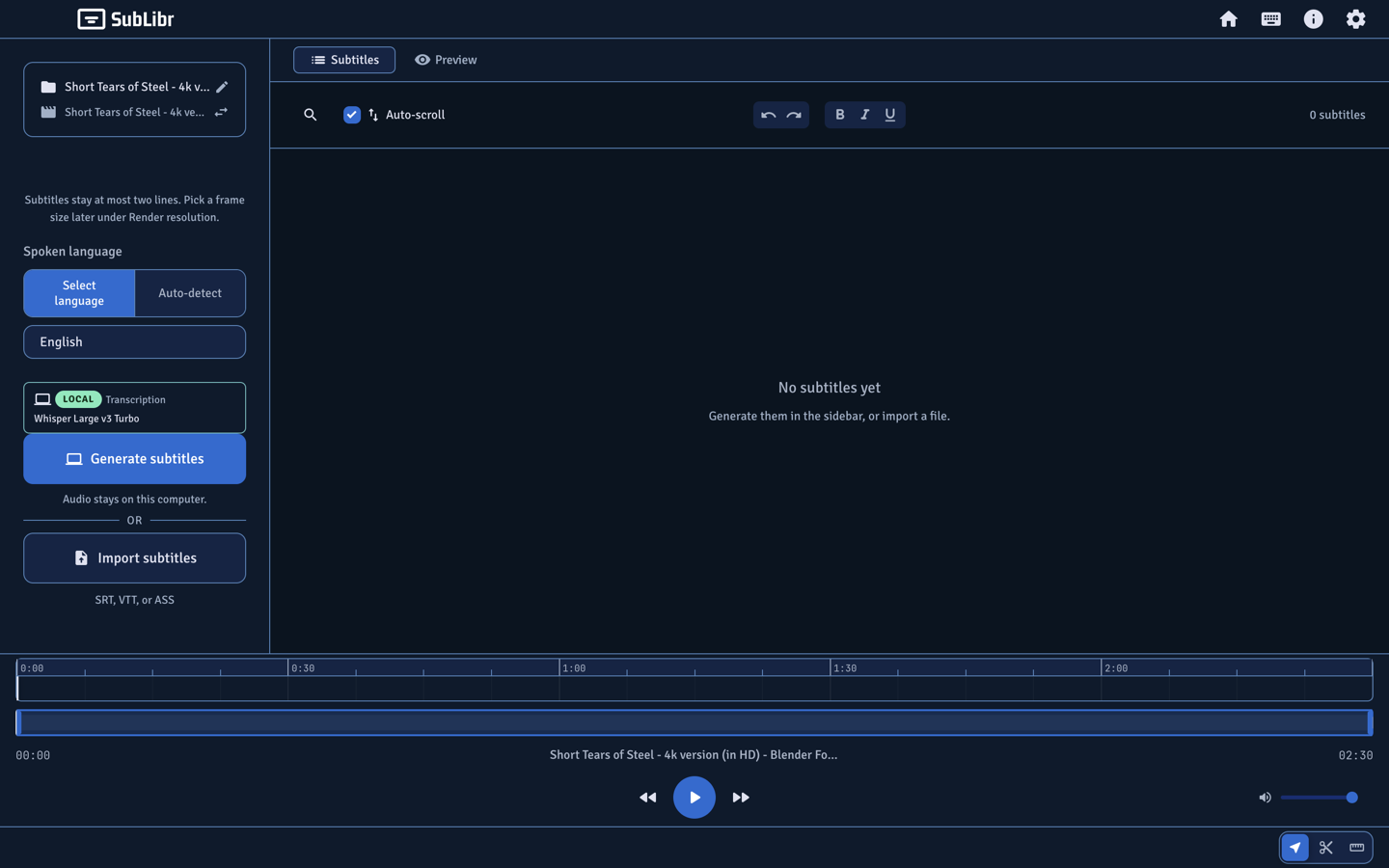This screenshot has height=868, width=1389.
Task: Open the English language dropdown
Action: pos(134,342)
